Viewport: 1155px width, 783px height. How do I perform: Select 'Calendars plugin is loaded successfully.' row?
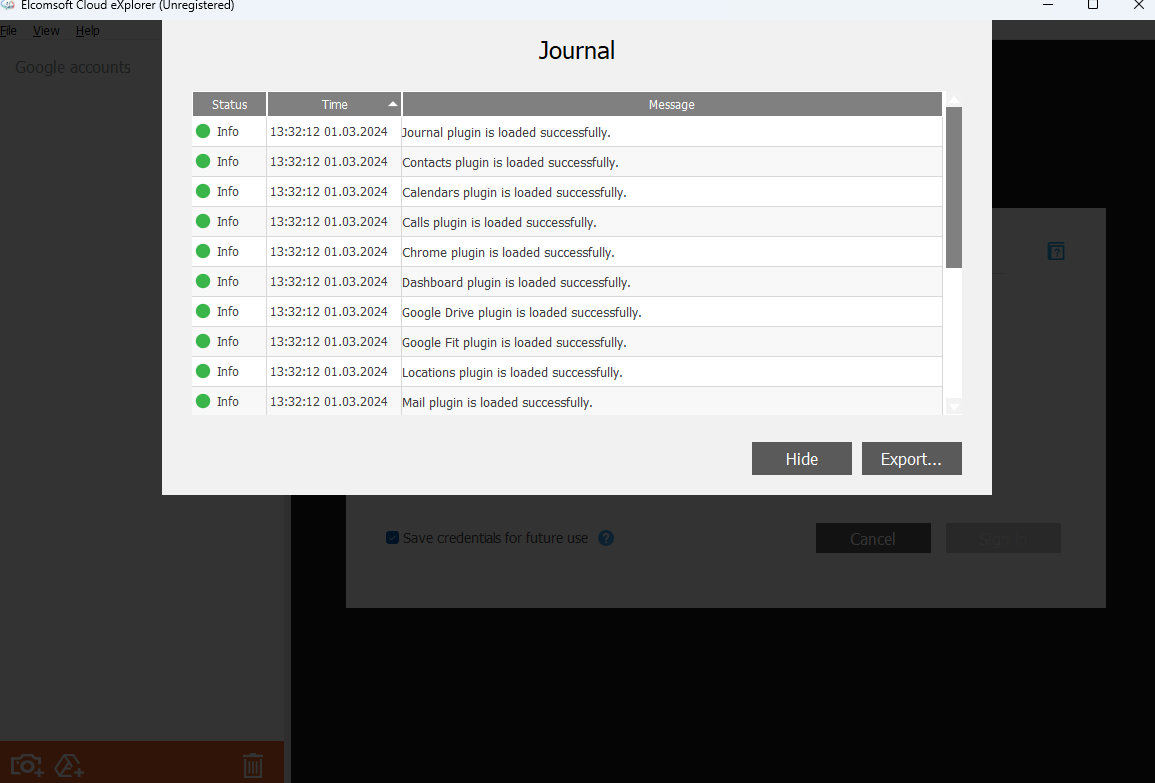567,192
